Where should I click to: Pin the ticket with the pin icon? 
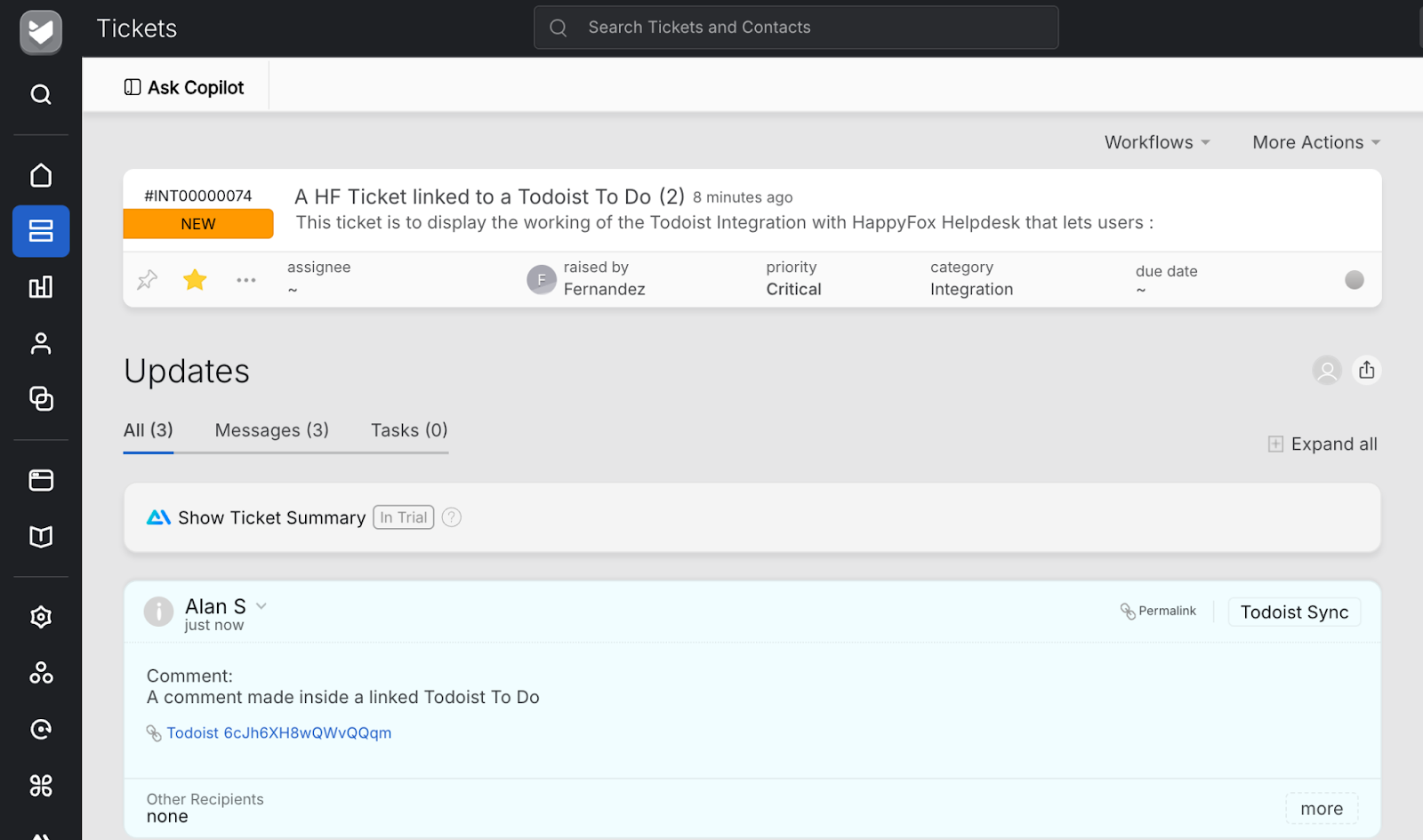coord(147,280)
